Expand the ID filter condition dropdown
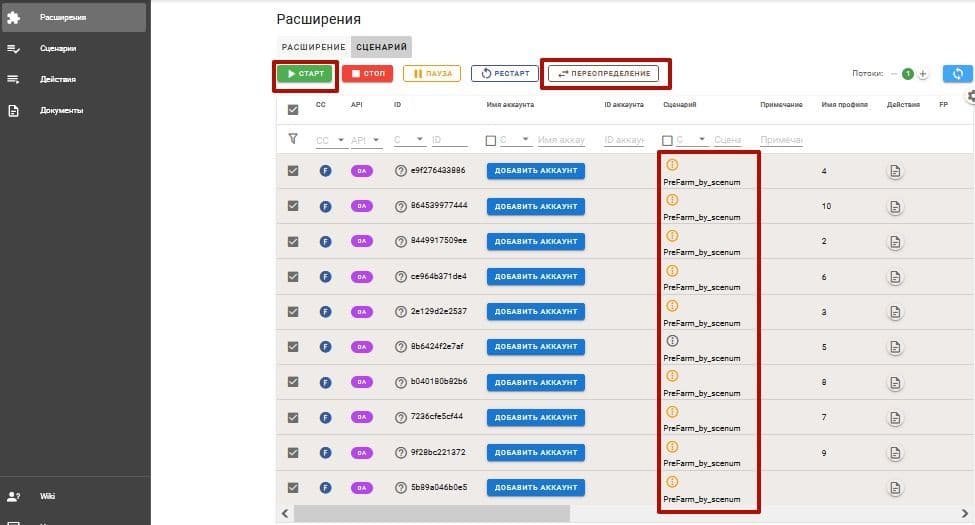The width and height of the screenshot is (975, 525). [x=421, y=141]
